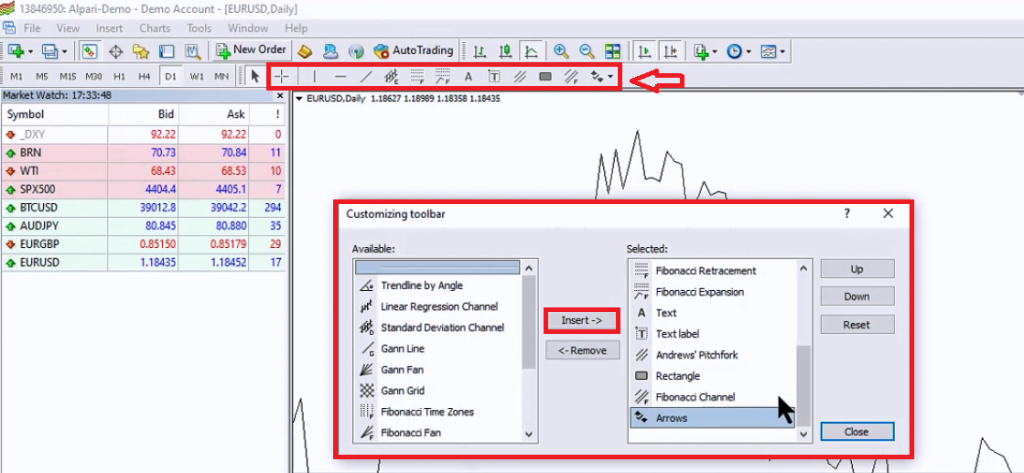Screen dimensions: 1024x473
Task: Switch to M1 timeframe
Action: [16, 76]
